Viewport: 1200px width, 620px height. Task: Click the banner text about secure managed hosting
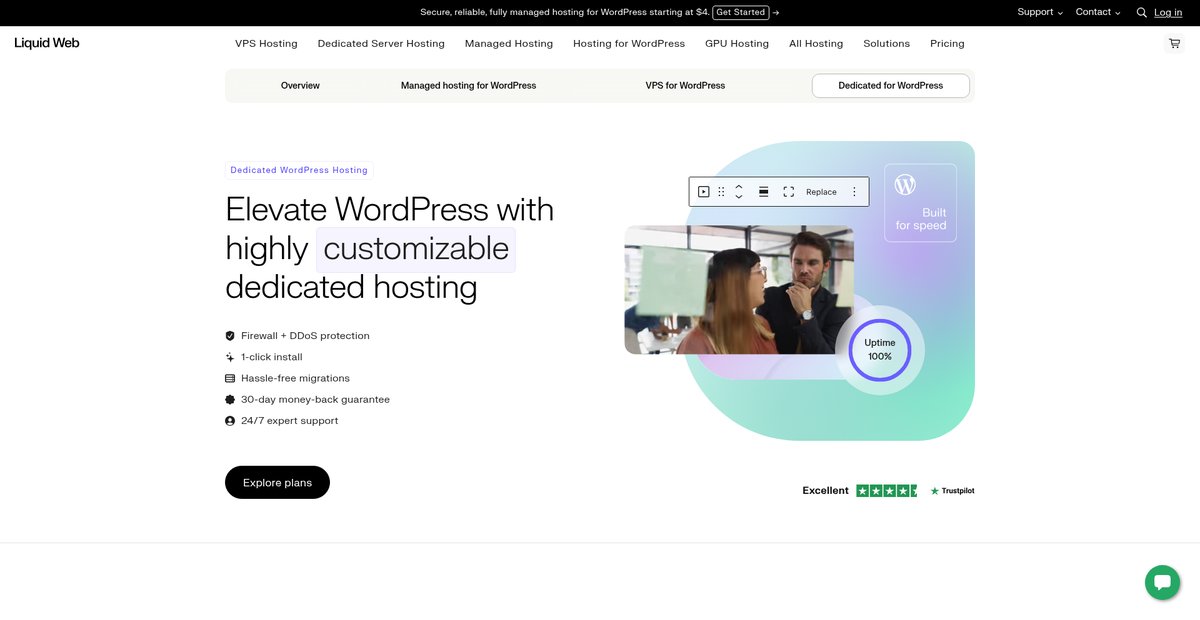563,13
